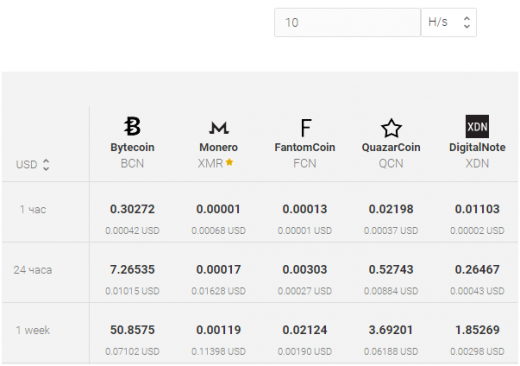The image size is (520, 366).
Task: Select the FantomCoin column heading
Action: click(x=305, y=147)
